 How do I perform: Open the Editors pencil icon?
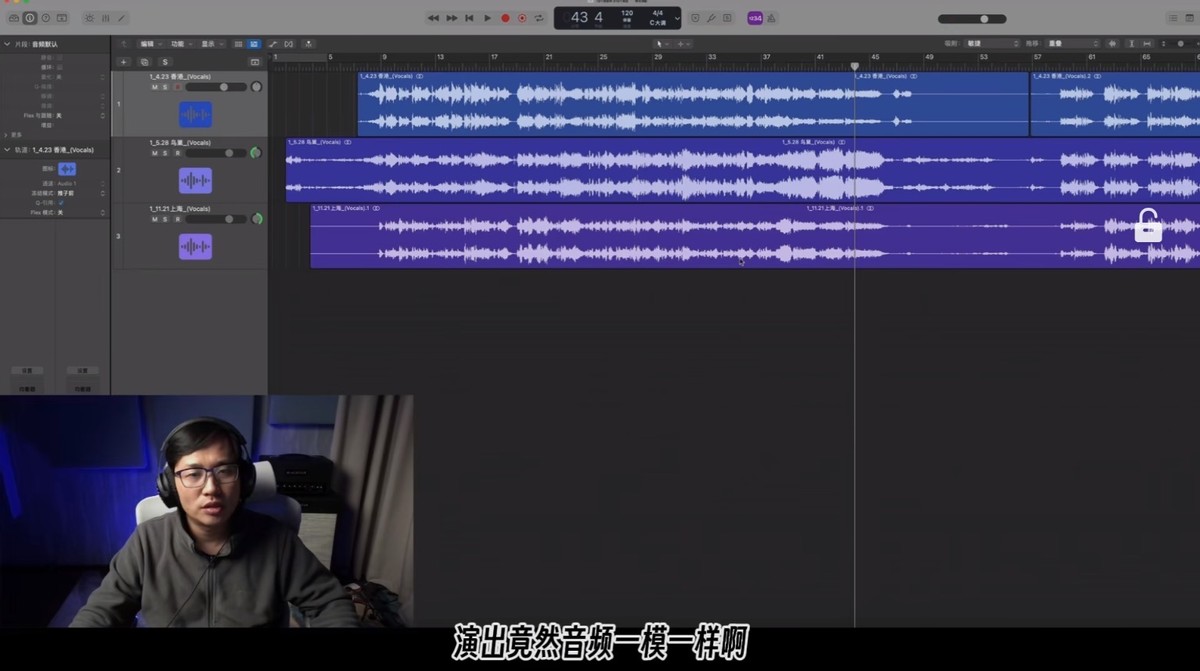pos(121,18)
